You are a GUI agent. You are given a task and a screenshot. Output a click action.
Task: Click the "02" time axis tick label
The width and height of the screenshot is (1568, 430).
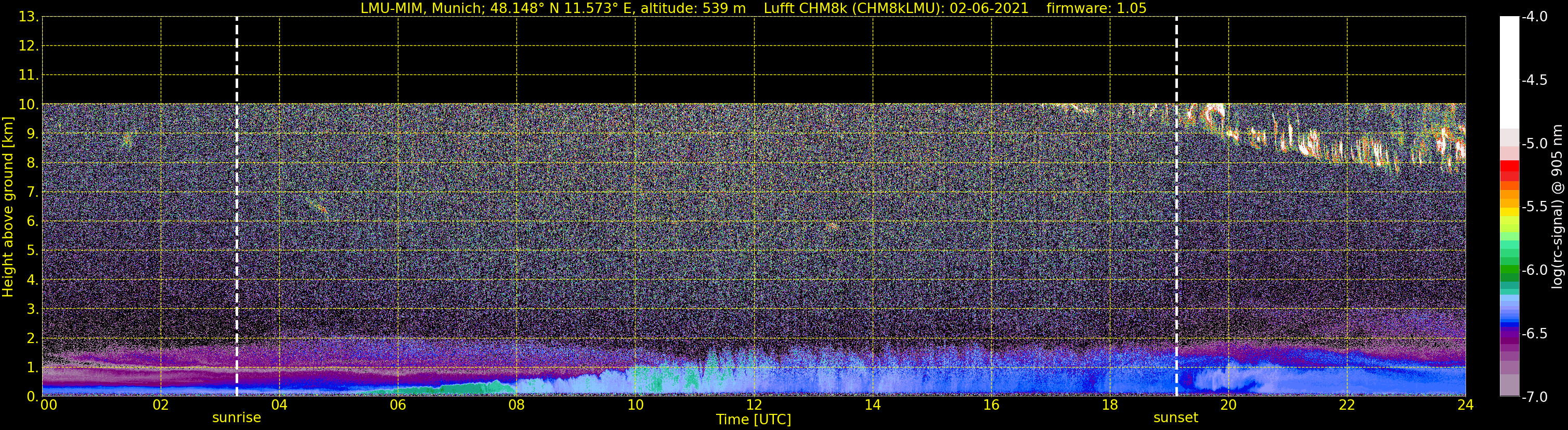[161, 405]
